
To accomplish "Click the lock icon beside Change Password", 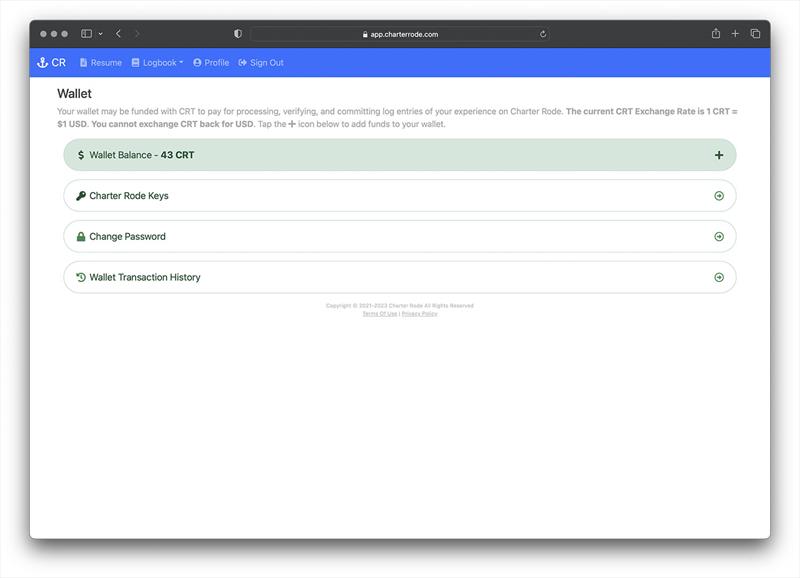I will [x=81, y=237].
